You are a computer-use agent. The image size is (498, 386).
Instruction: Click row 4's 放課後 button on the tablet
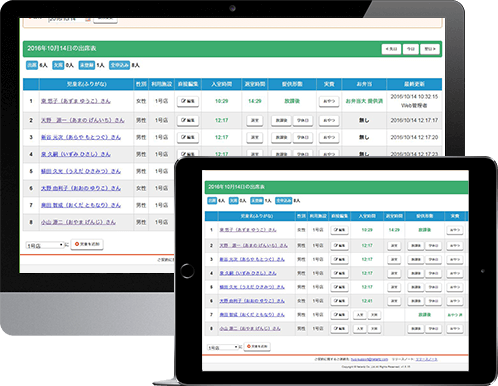[x=416, y=273]
